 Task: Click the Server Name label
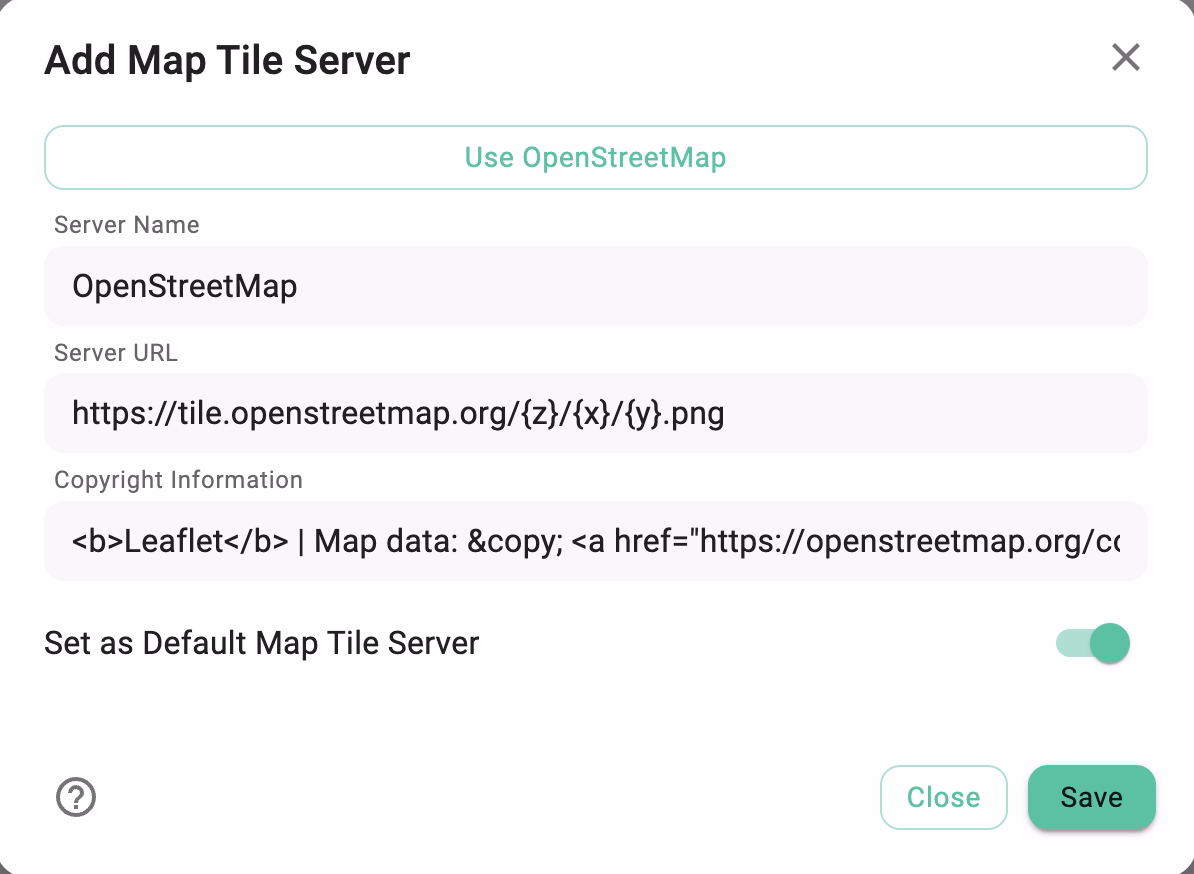[126, 225]
